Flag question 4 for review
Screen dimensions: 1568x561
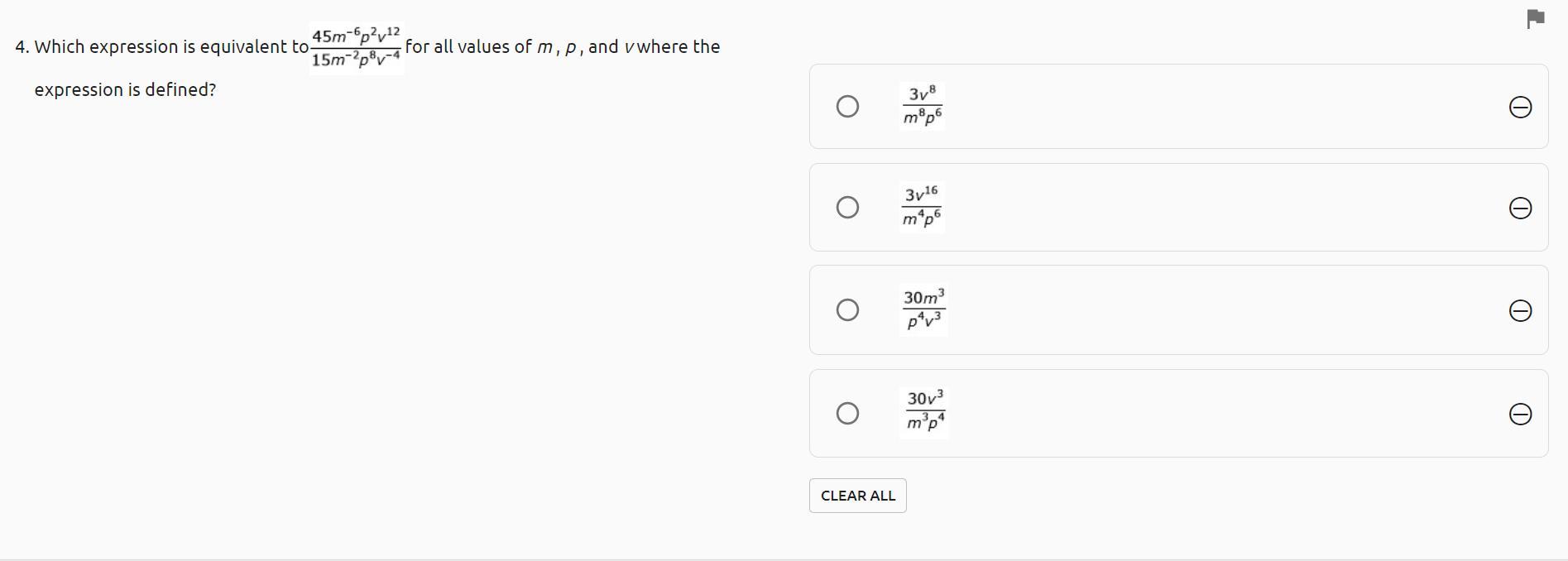(x=1535, y=18)
